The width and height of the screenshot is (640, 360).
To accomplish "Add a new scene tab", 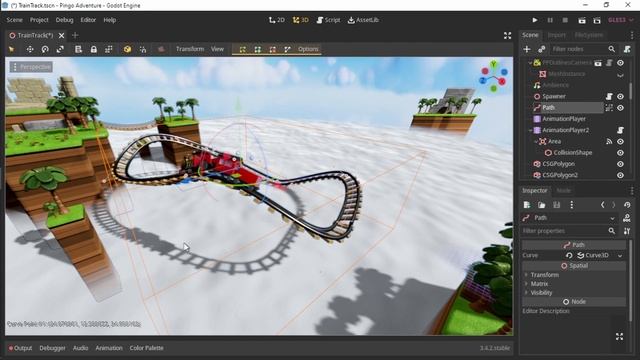I will [x=75, y=36].
